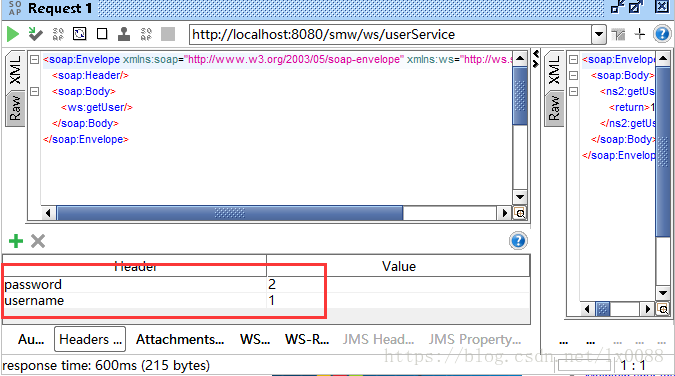This screenshot has height=376, width=675.
Task: Switch request editor to Raw tab
Action: point(15,109)
